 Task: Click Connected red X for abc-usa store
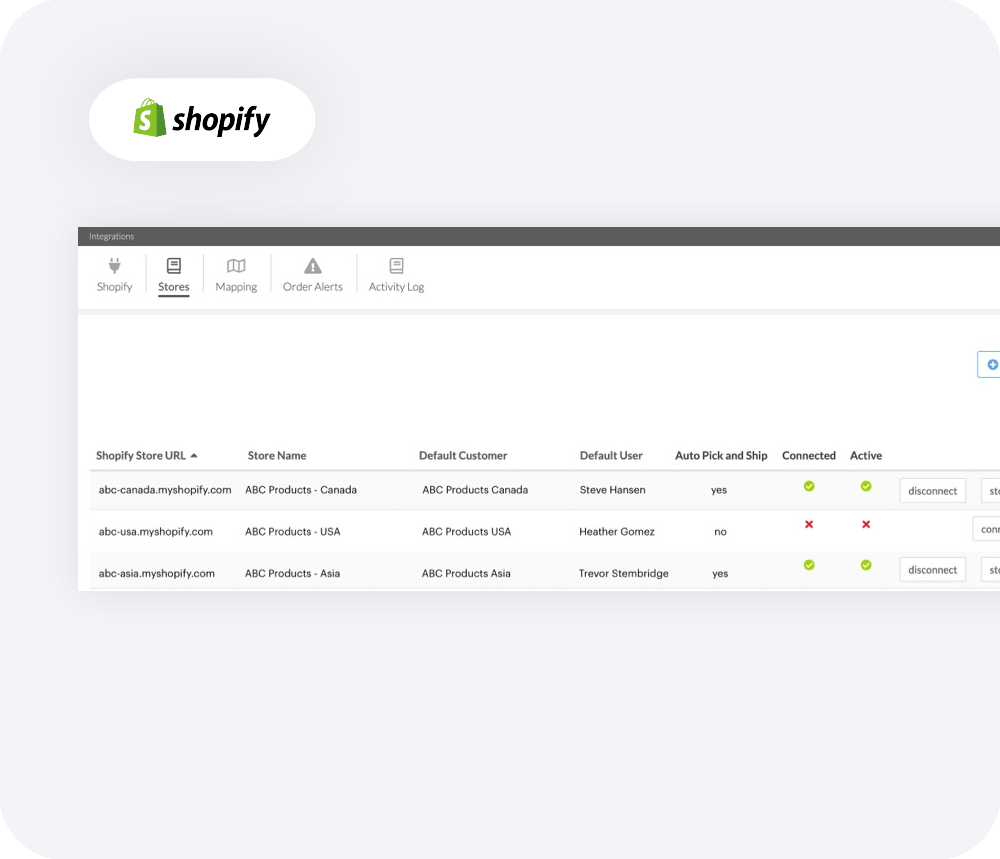coord(809,524)
